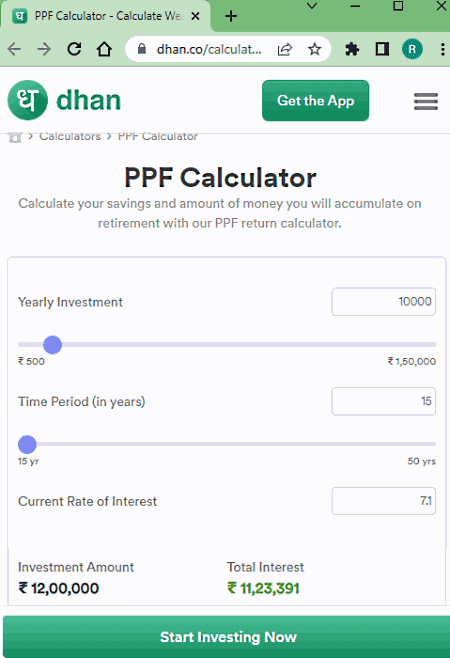Click the home breadcrumb icon
Screen dimensions: 450x658
click(15, 137)
